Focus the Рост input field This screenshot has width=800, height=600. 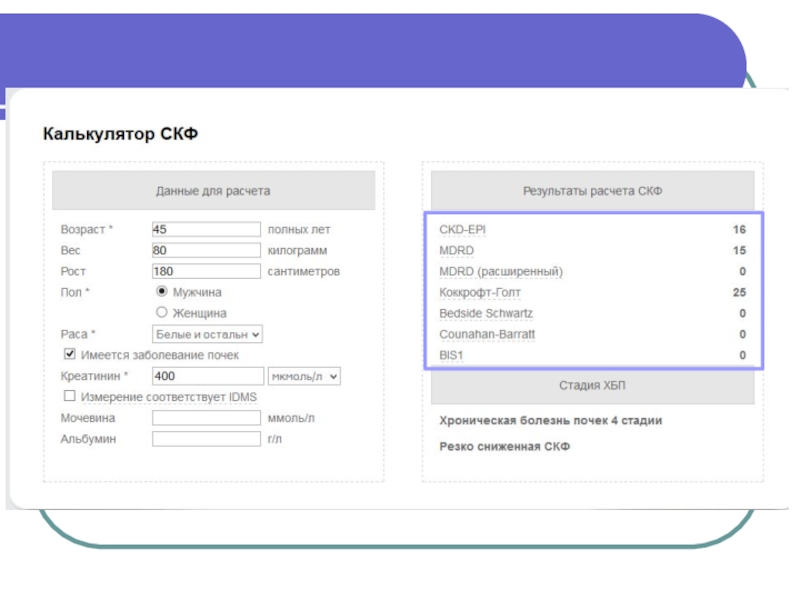pos(206,271)
